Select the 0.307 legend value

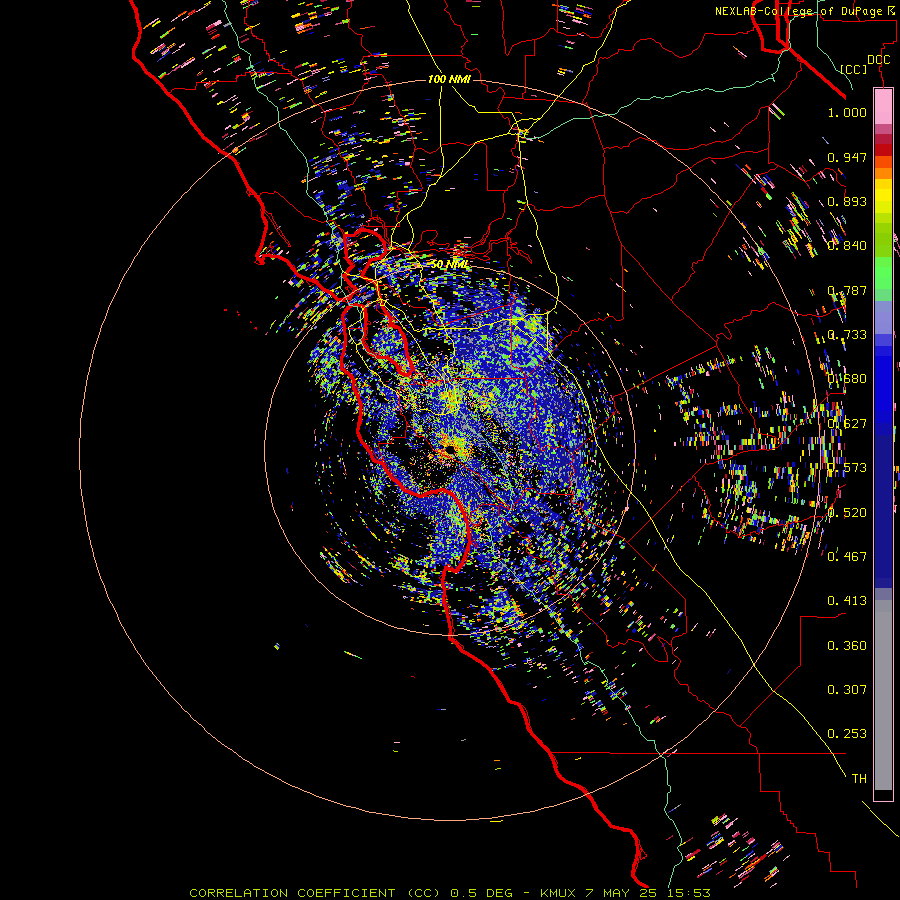click(847, 690)
